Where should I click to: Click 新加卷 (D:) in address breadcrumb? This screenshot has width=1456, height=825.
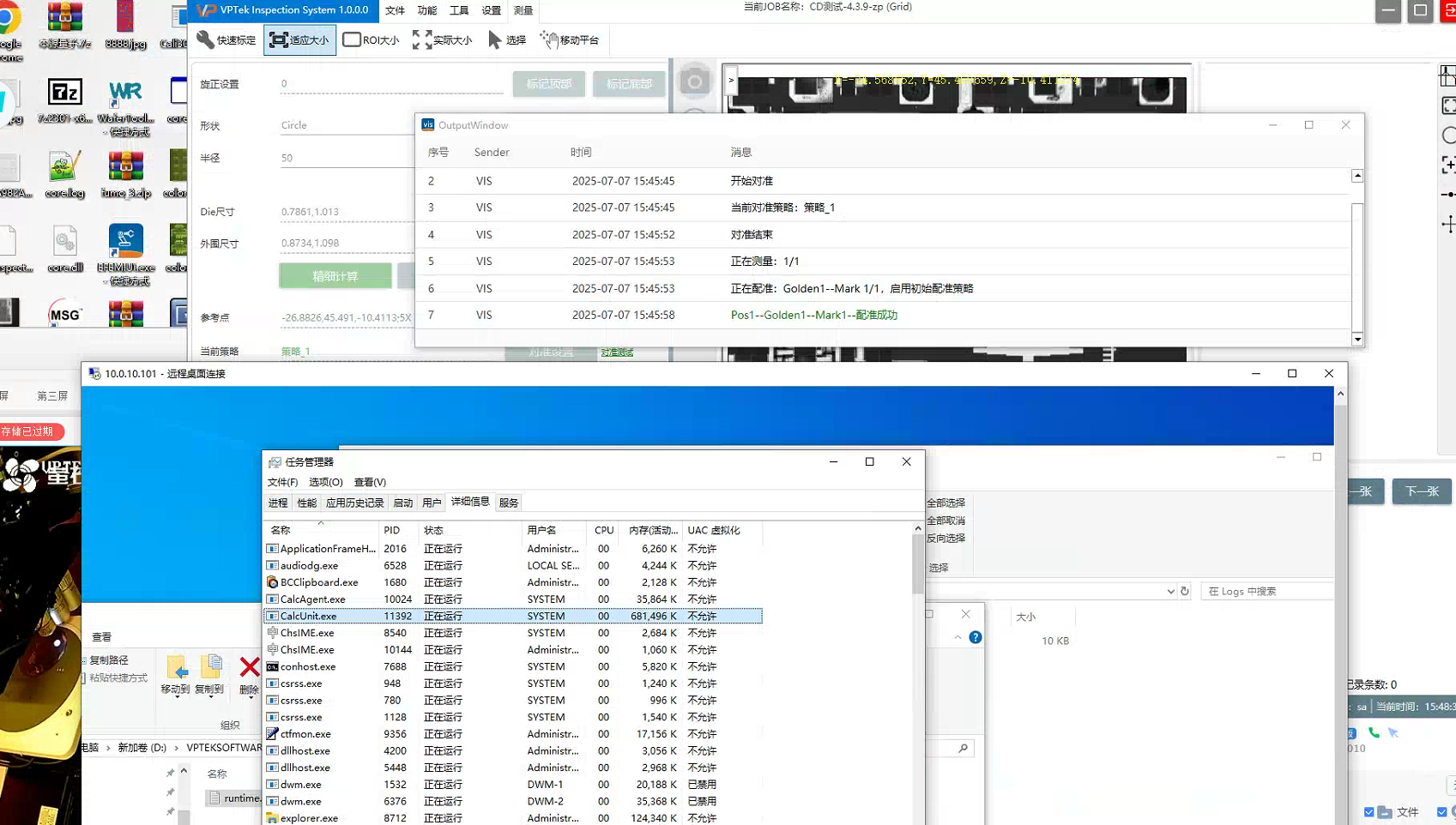point(142,748)
